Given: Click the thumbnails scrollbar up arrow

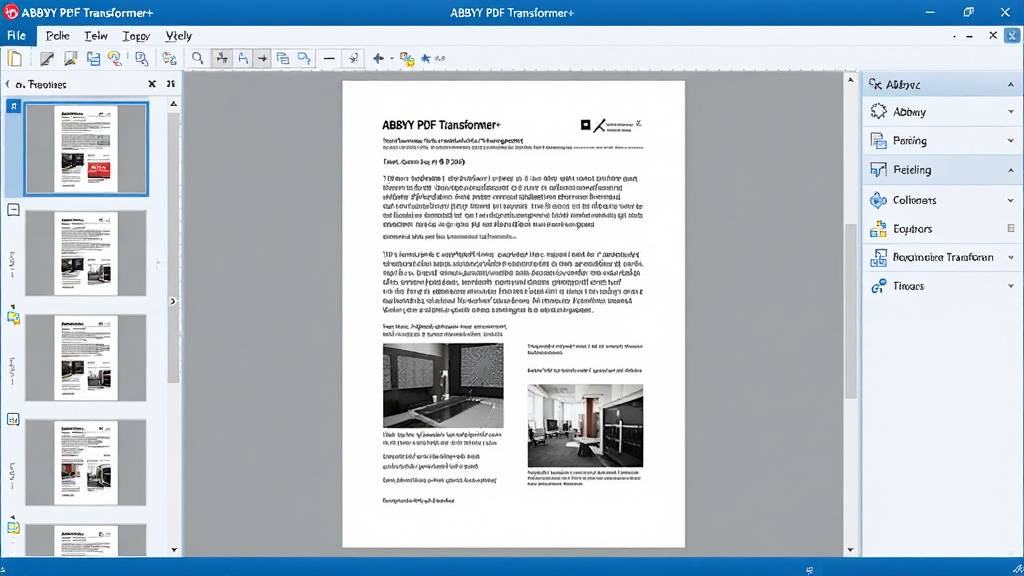Looking at the screenshot, I should [174, 104].
